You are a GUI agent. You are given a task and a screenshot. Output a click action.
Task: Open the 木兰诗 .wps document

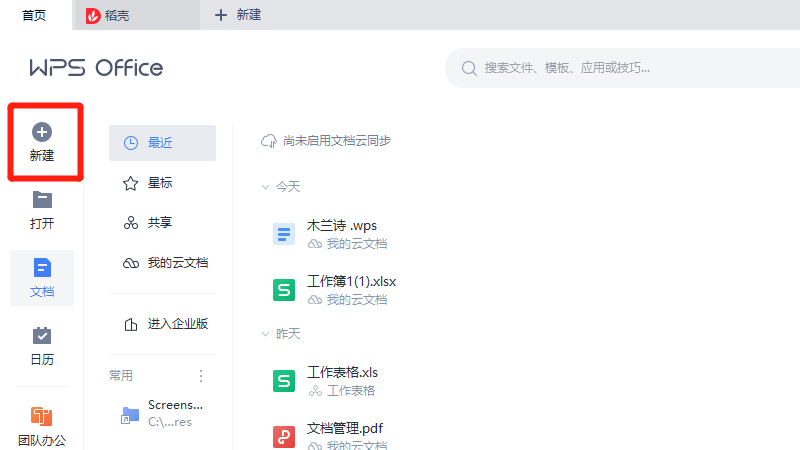[341, 226]
